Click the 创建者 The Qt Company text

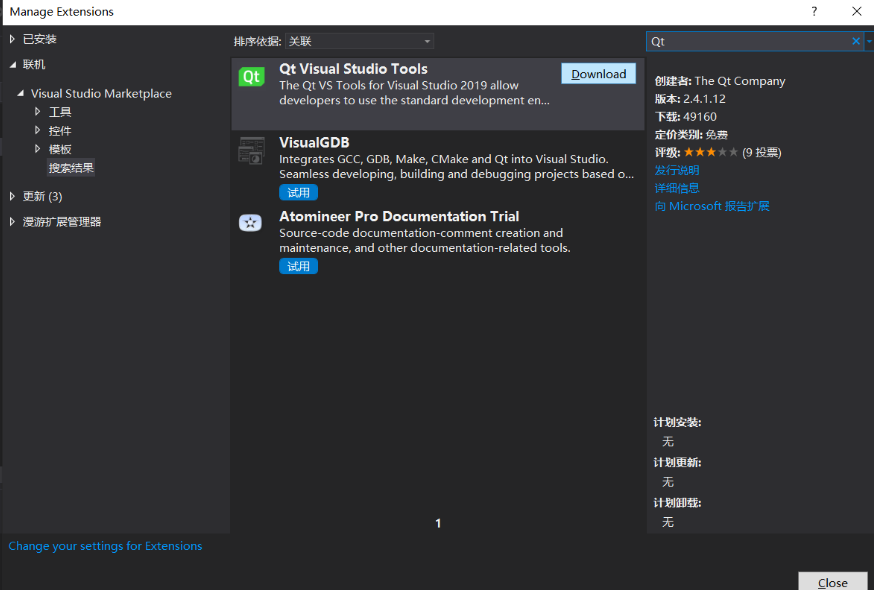(x=720, y=81)
